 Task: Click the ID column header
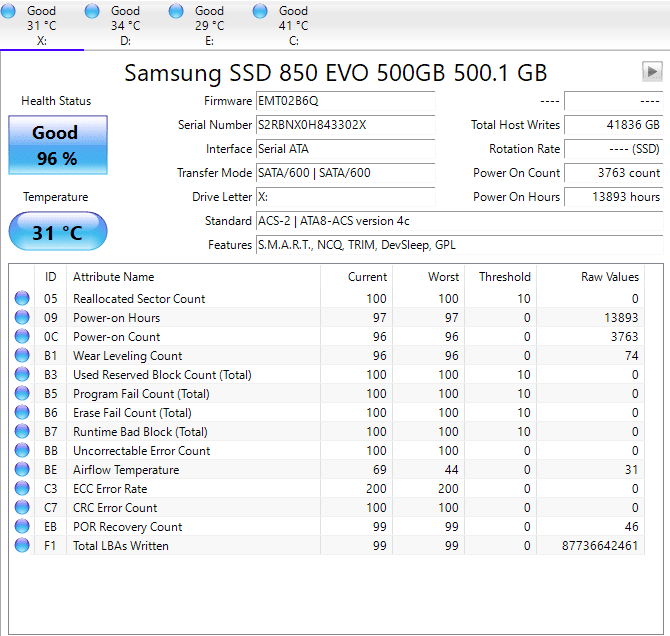click(50, 277)
